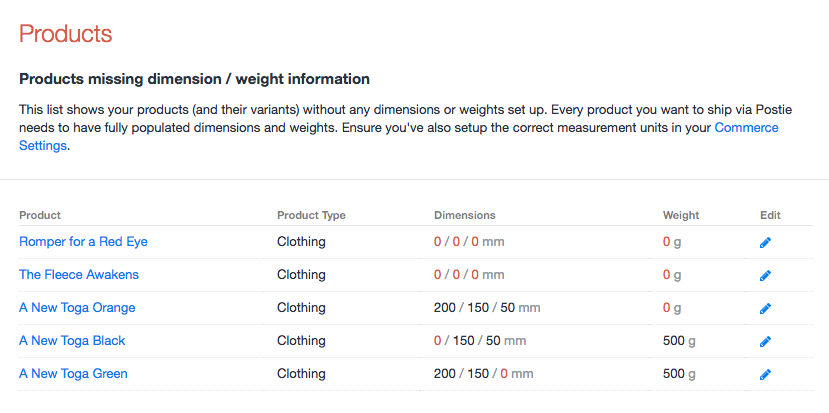829x413 pixels.
Task: Click dimensions value for A New Toga Black
Action: 480,340
